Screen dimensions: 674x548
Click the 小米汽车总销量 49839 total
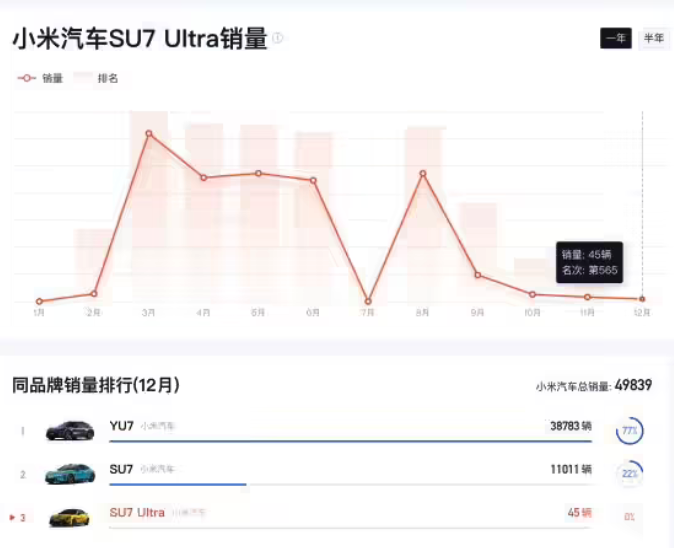(x=594, y=385)
